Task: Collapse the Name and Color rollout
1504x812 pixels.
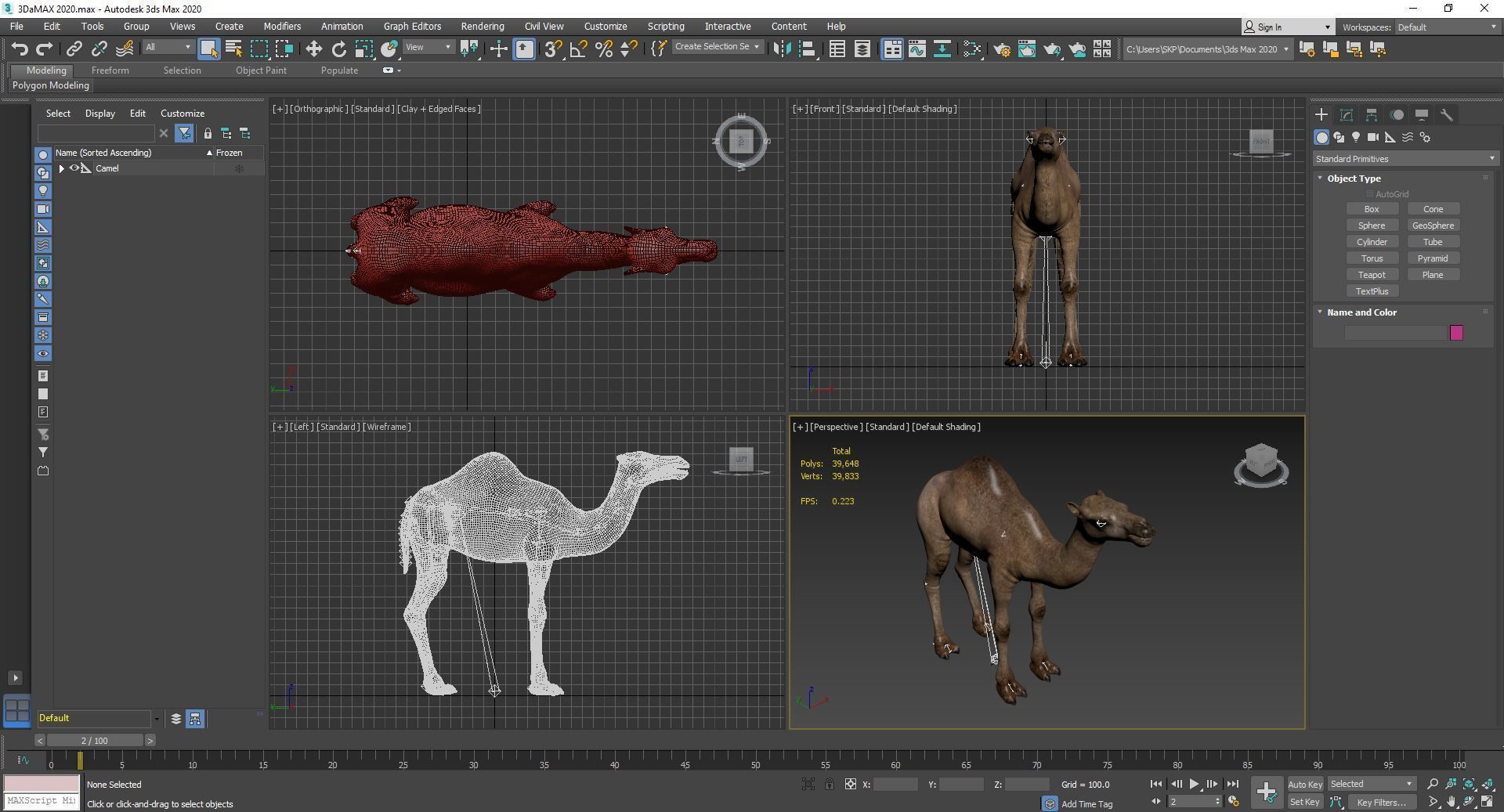Action: tap(1320, 312)
